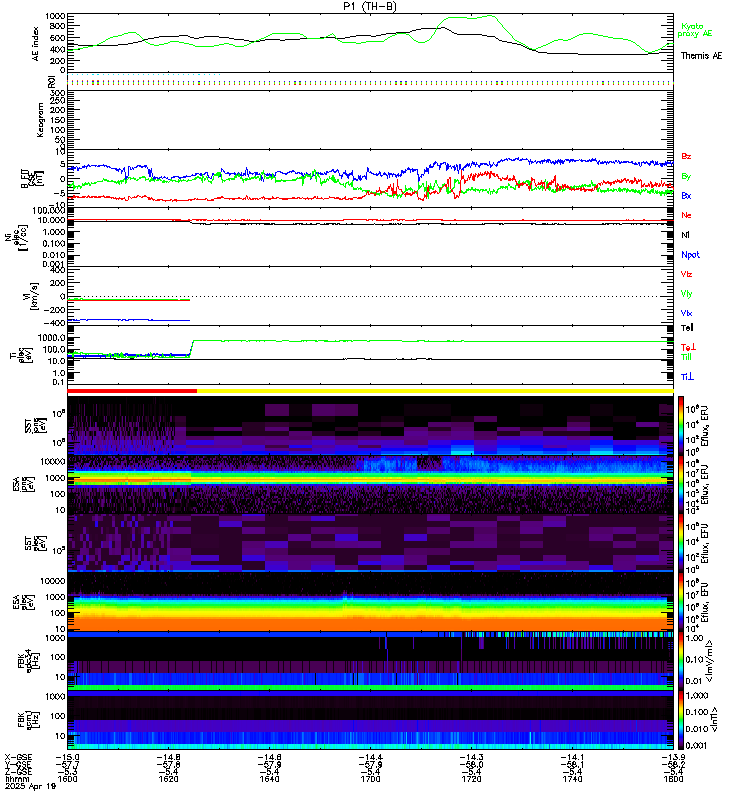Click the mV/m color bar beside FBK panel
Image resolution: width=750 pixels, height=800 pixels.
coord(681,661)
